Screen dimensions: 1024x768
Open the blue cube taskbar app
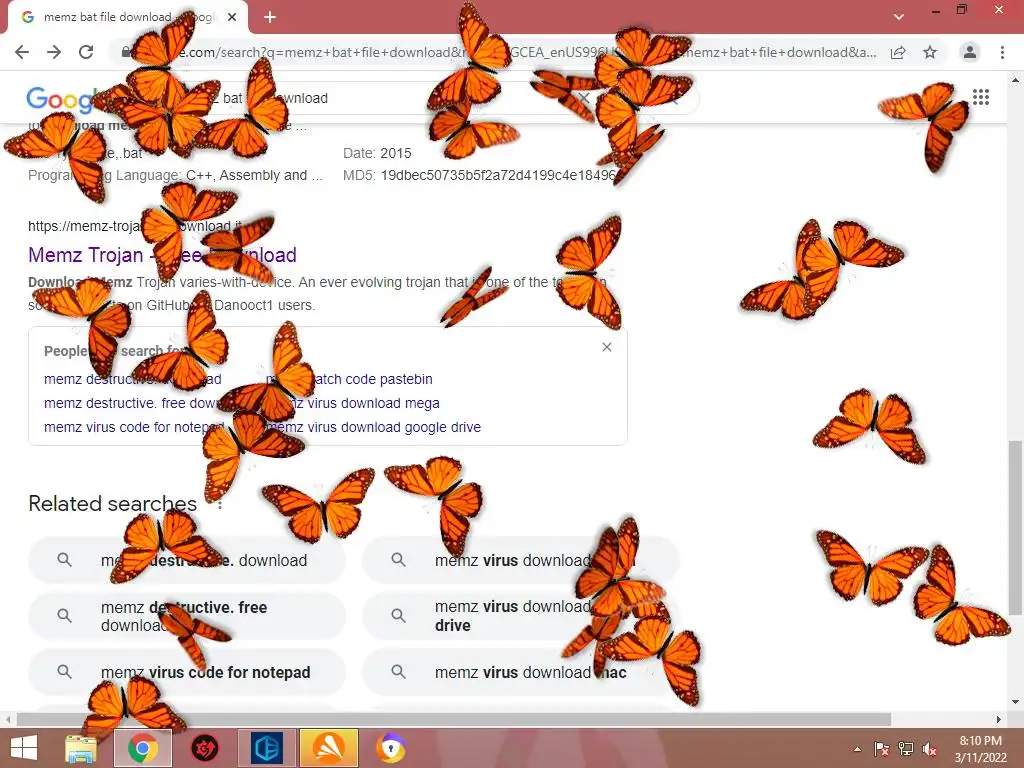point(266,748)
